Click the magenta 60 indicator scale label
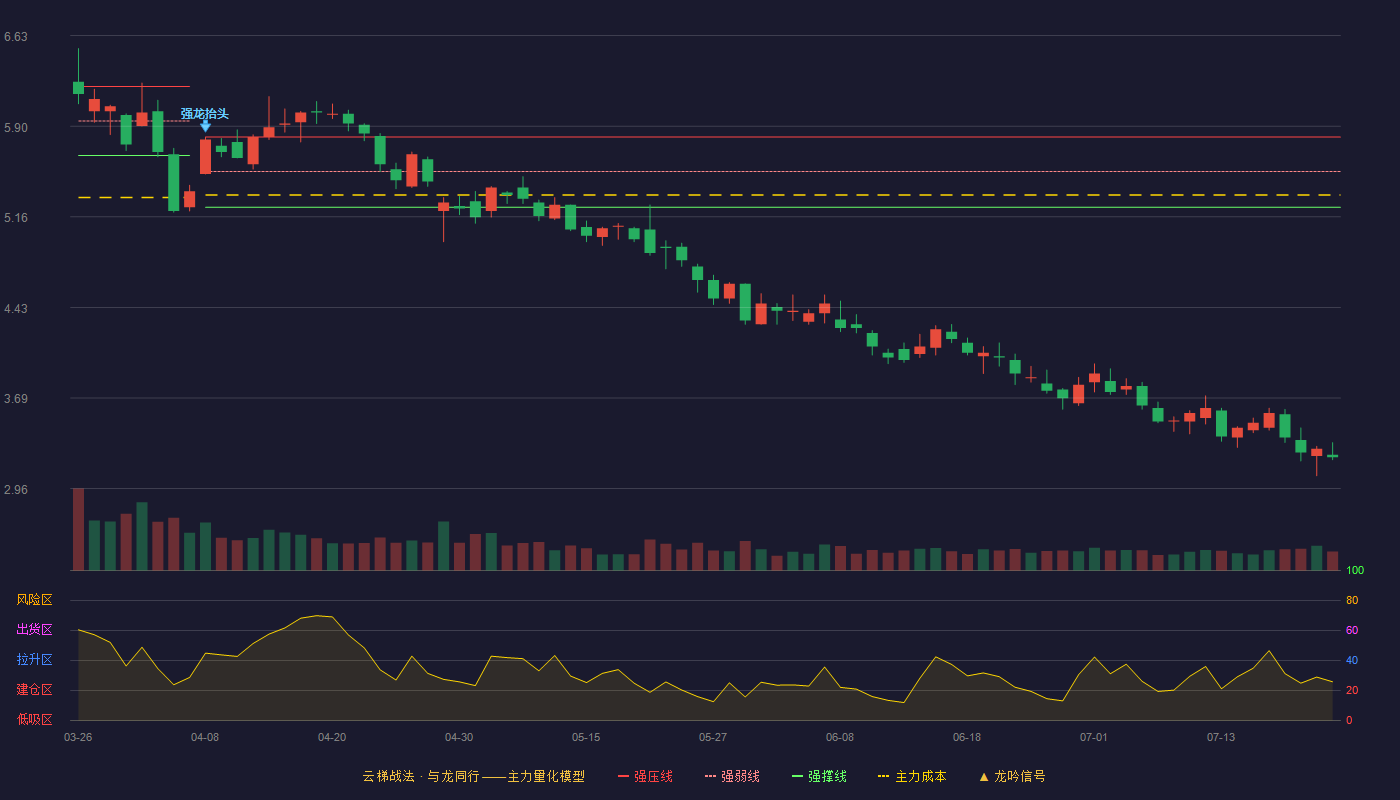This screenshot has width=1400, height=800. (x=1352, y=630)
